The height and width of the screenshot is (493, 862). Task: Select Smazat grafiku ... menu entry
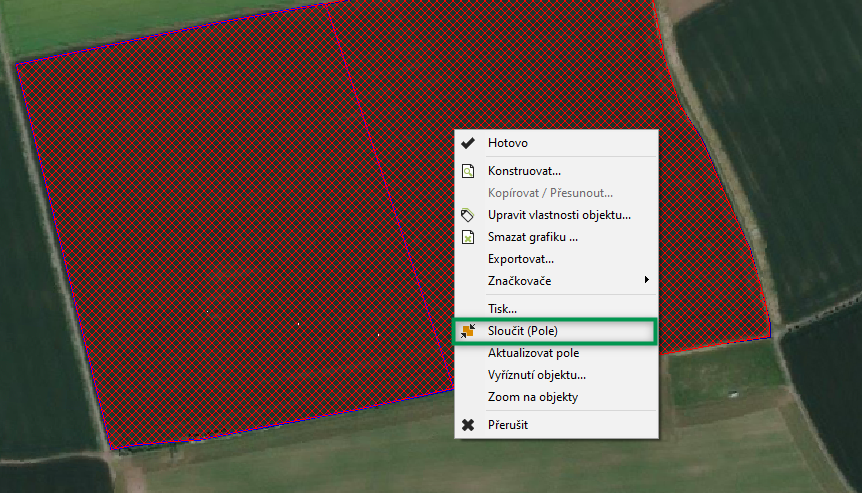coord(556,237)
